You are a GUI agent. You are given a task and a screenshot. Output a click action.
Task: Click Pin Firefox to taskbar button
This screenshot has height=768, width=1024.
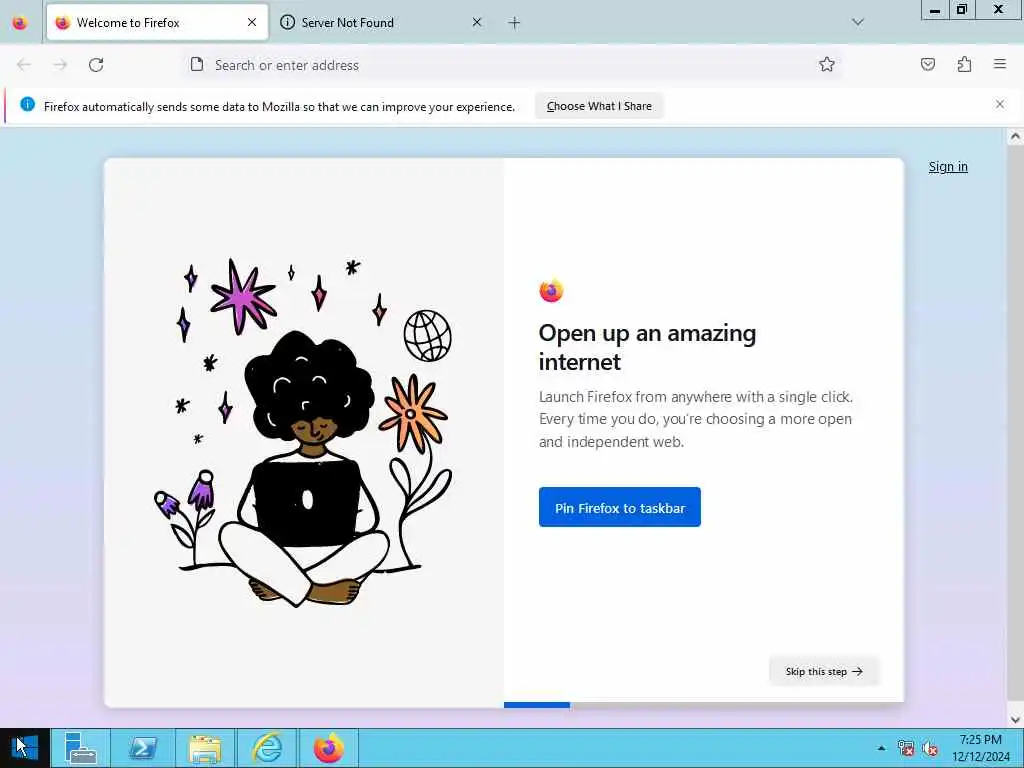[x=620, y=507]
